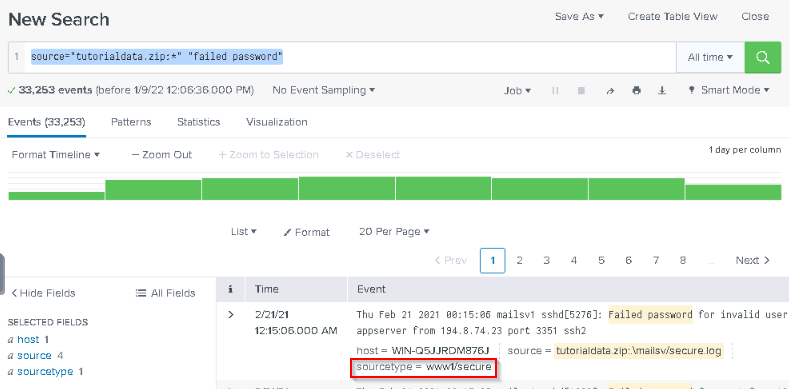The height and width of the screenshot is (389, 789).
Task: Change Smart Mode search mode
Action: [730, 91]
